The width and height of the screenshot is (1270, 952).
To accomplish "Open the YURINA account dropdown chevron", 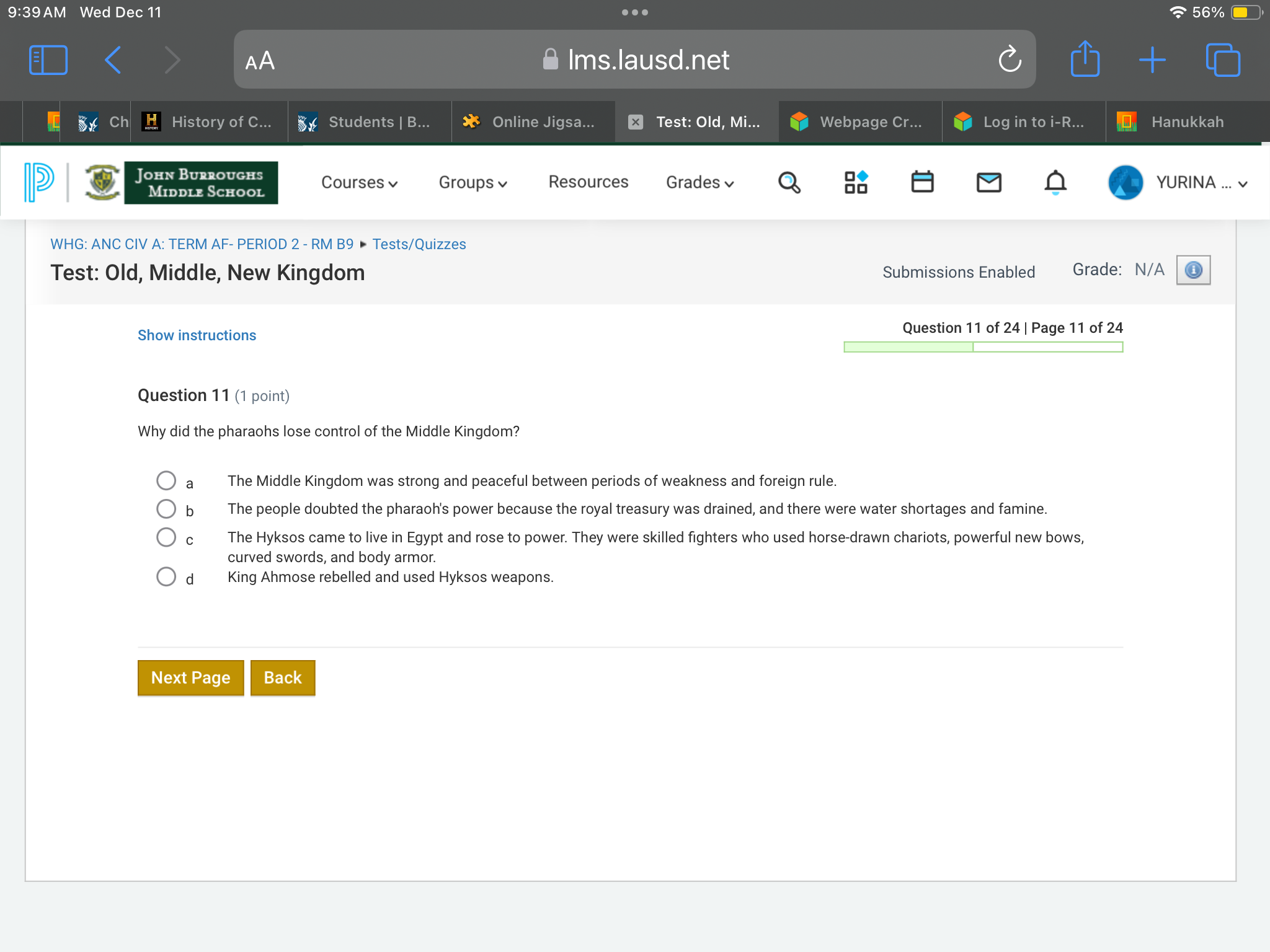I will pos(1243,184).
